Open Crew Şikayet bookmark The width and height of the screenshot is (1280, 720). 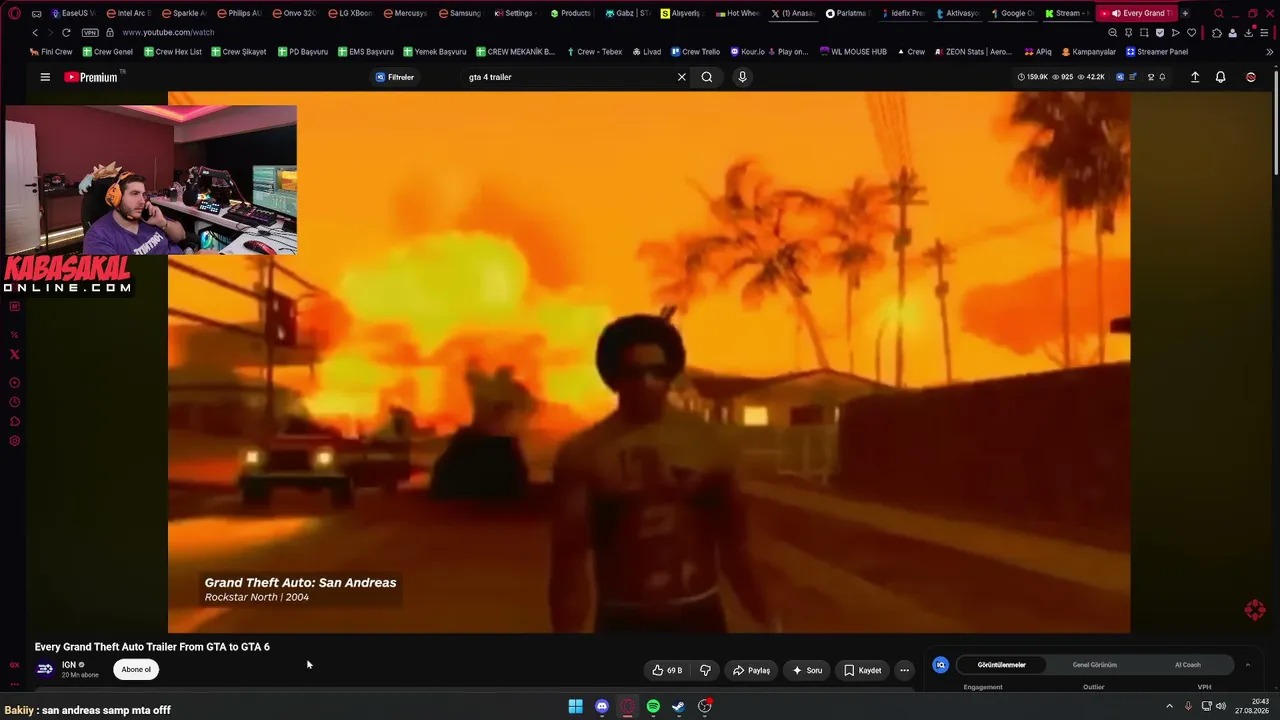pyautogui.click(x=239, y=52)
